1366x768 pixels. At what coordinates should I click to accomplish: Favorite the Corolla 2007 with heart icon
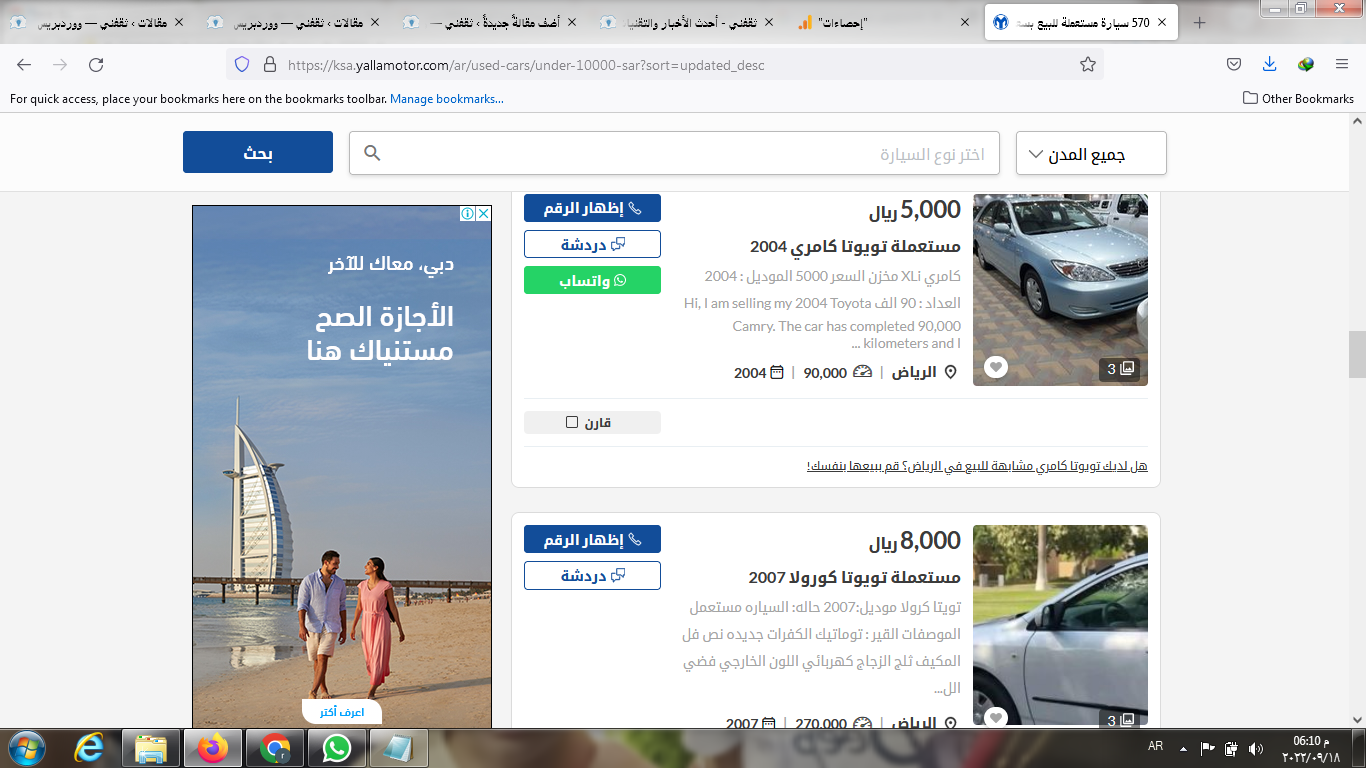pos(995,718)
